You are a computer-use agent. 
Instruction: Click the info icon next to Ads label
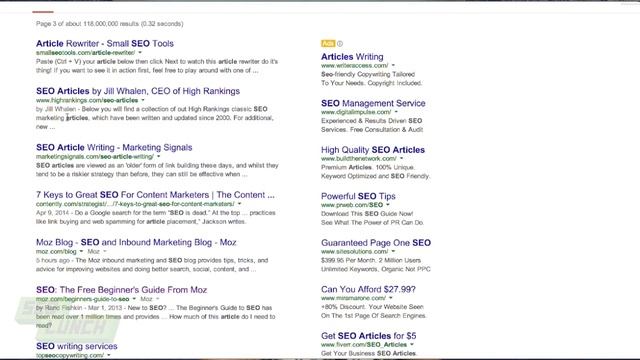tap(340, 43)
